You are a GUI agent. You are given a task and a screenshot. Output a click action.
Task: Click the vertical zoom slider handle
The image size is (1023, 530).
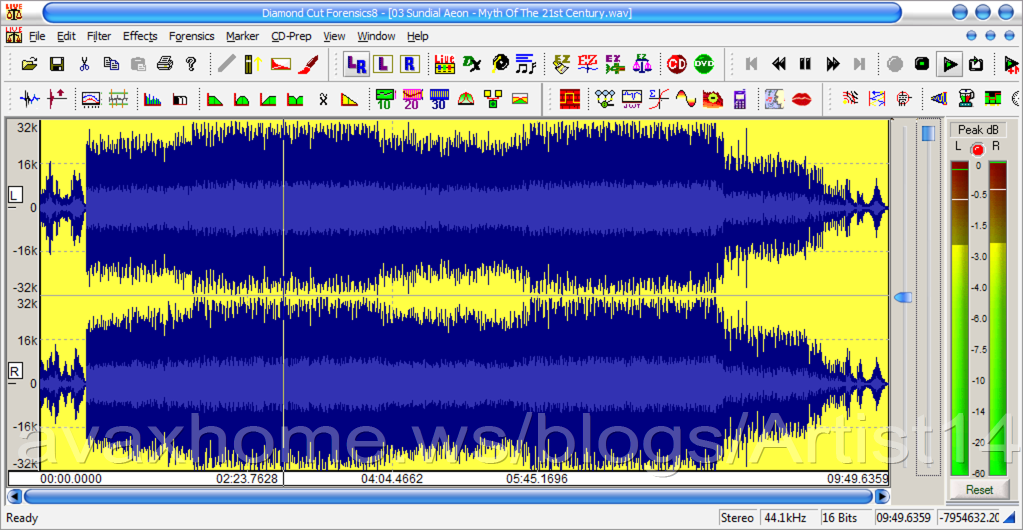(904, 298)
